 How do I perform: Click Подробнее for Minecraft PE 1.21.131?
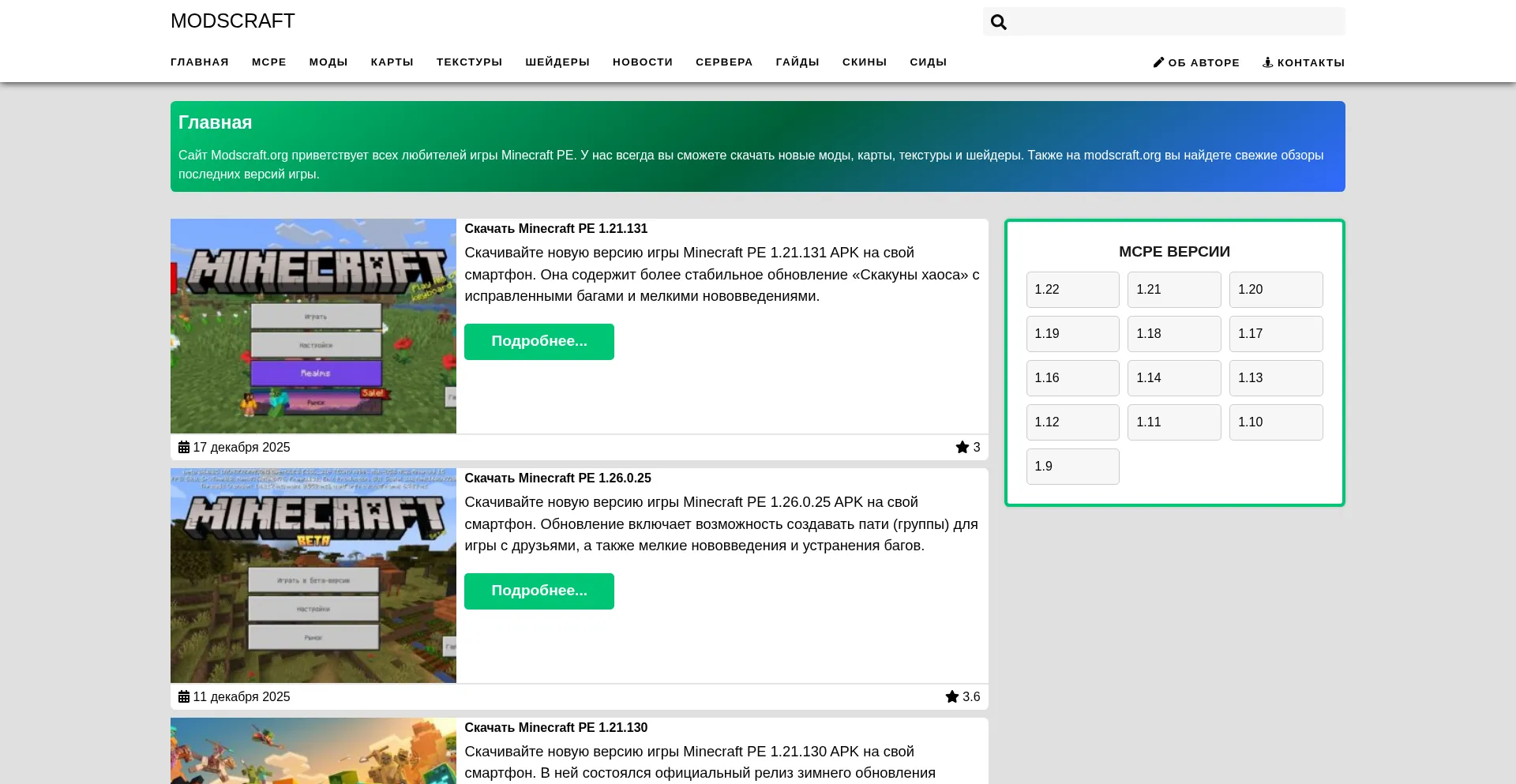click(539, 341)
